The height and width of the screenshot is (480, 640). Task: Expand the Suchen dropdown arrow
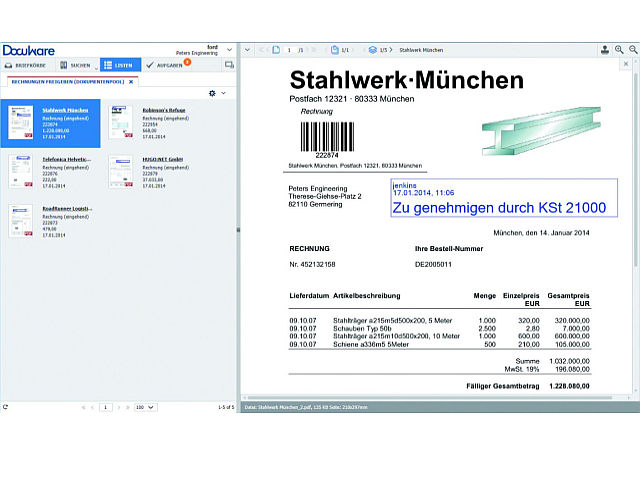(96, 68)
